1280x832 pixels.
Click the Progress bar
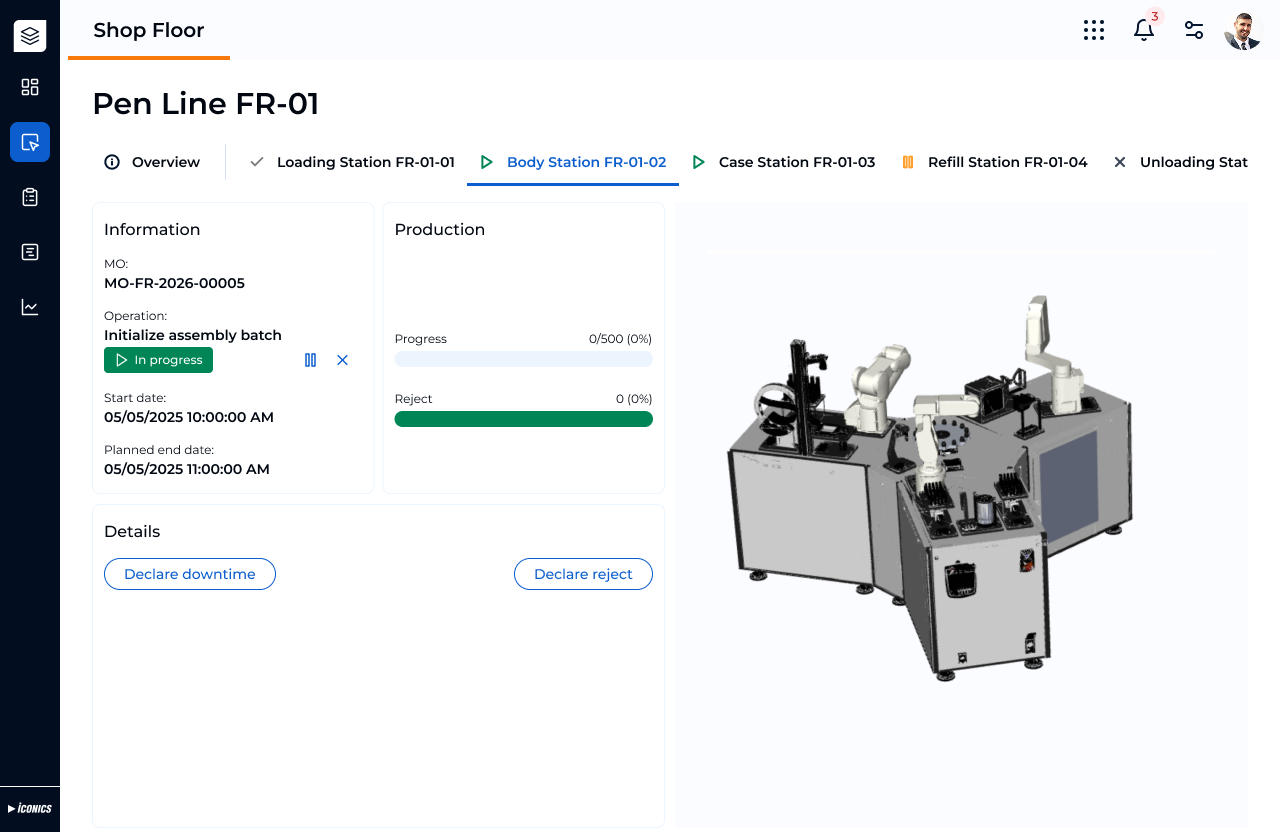tap(524, 359)
